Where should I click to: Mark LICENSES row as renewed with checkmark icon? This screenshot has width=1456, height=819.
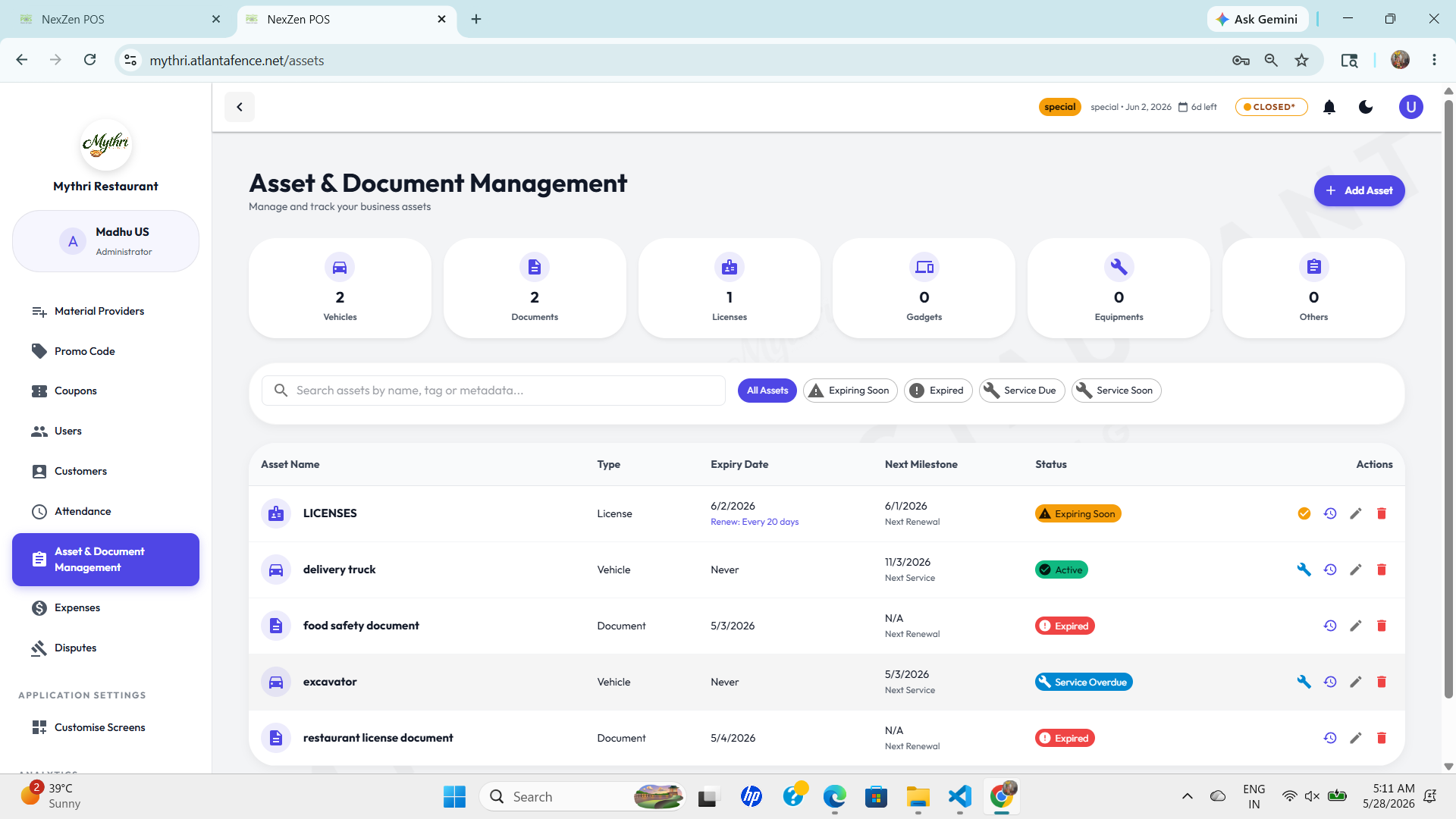1304,513
